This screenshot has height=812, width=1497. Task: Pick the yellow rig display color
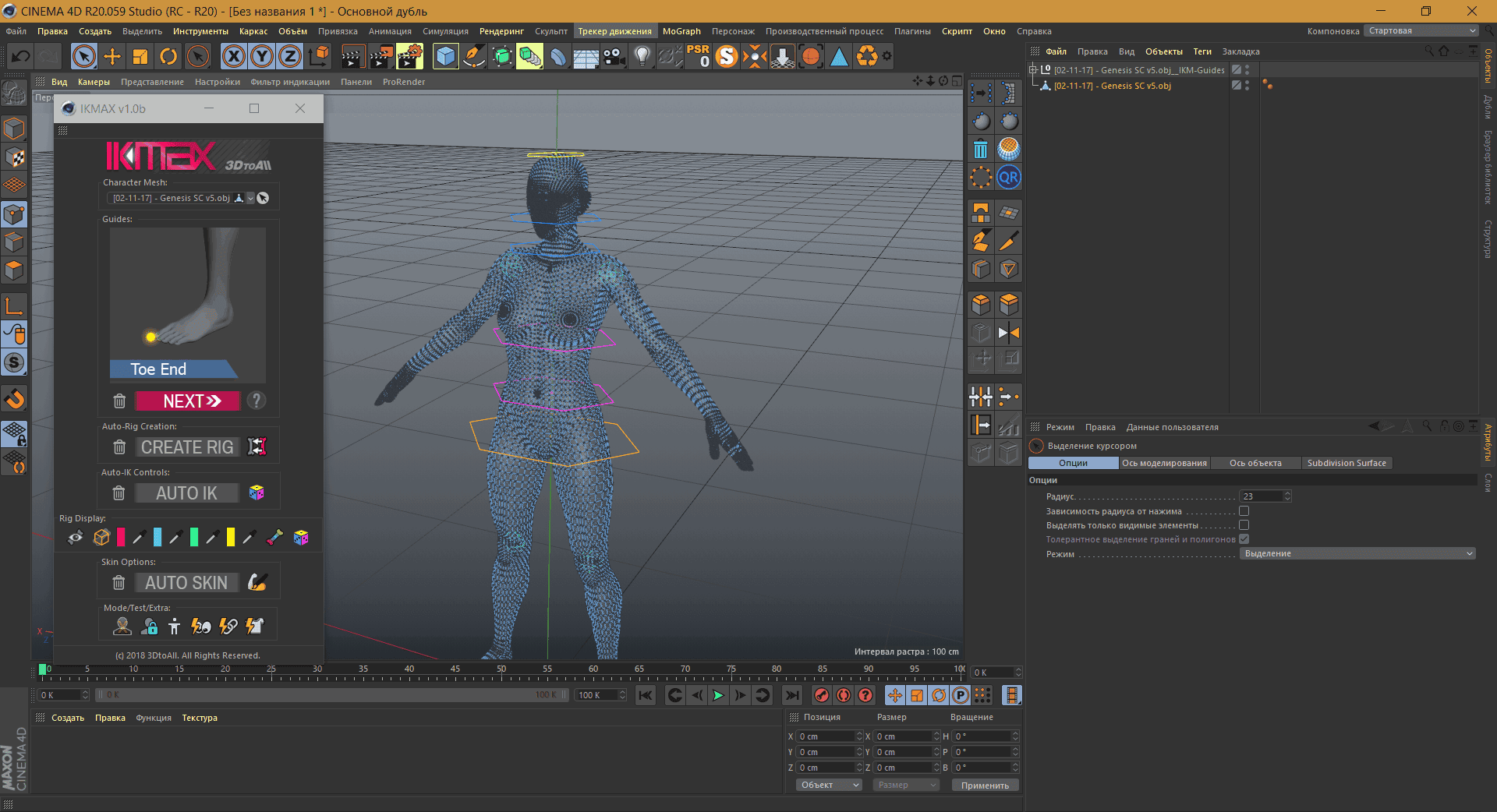point(231,537)
